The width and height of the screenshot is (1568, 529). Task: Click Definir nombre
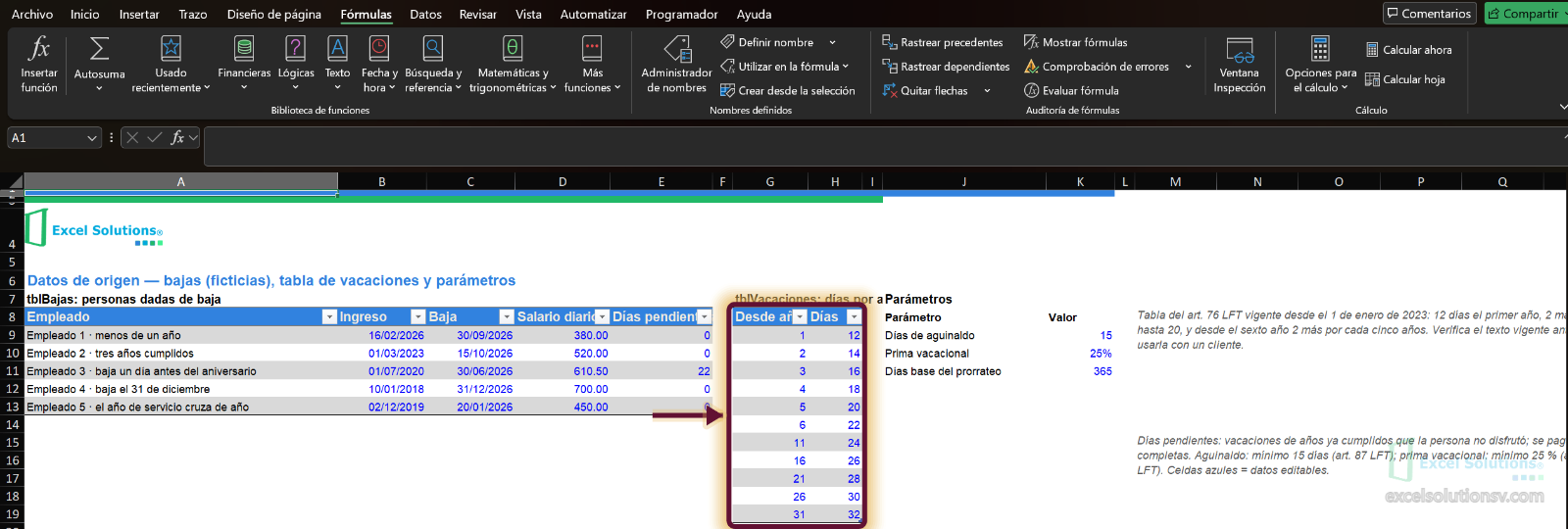pyautogui.click(x=767, y=42)
